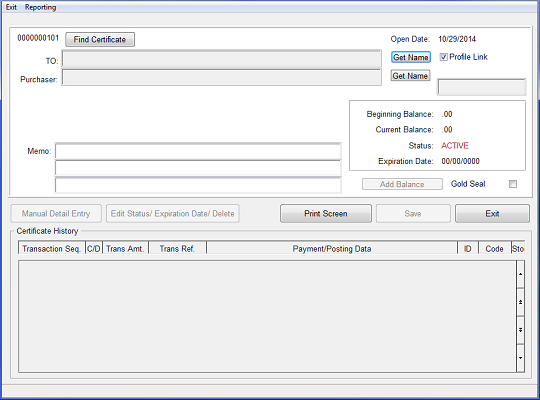Image resolution: width=540 pixels, height=400 pixels.
Task: Open the Reporting menu
Action: (x=40, y=7)
